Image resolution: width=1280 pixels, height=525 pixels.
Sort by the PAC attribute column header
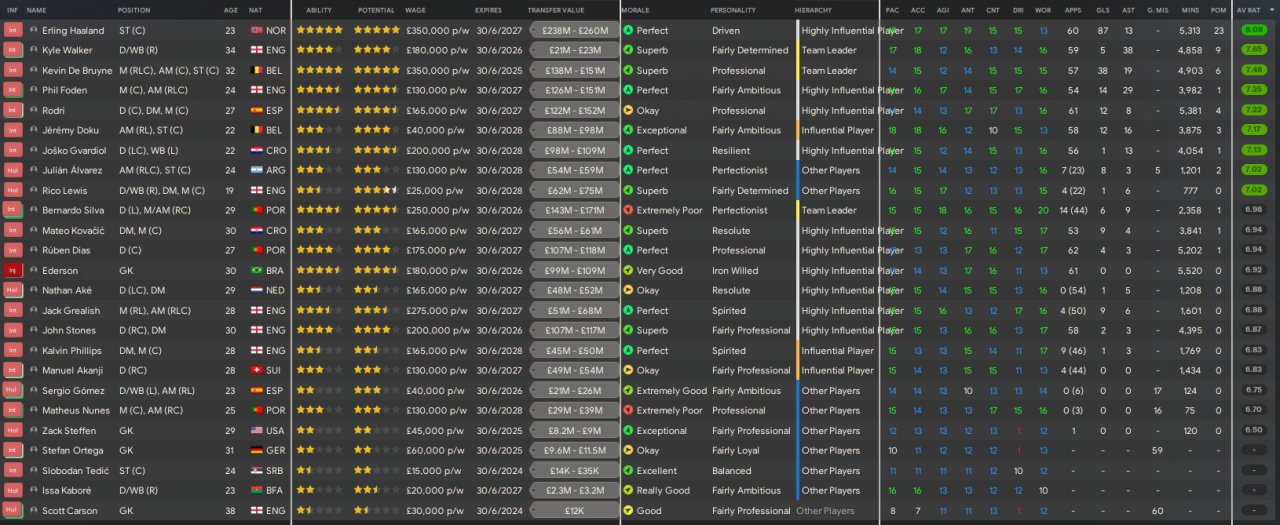892,9
